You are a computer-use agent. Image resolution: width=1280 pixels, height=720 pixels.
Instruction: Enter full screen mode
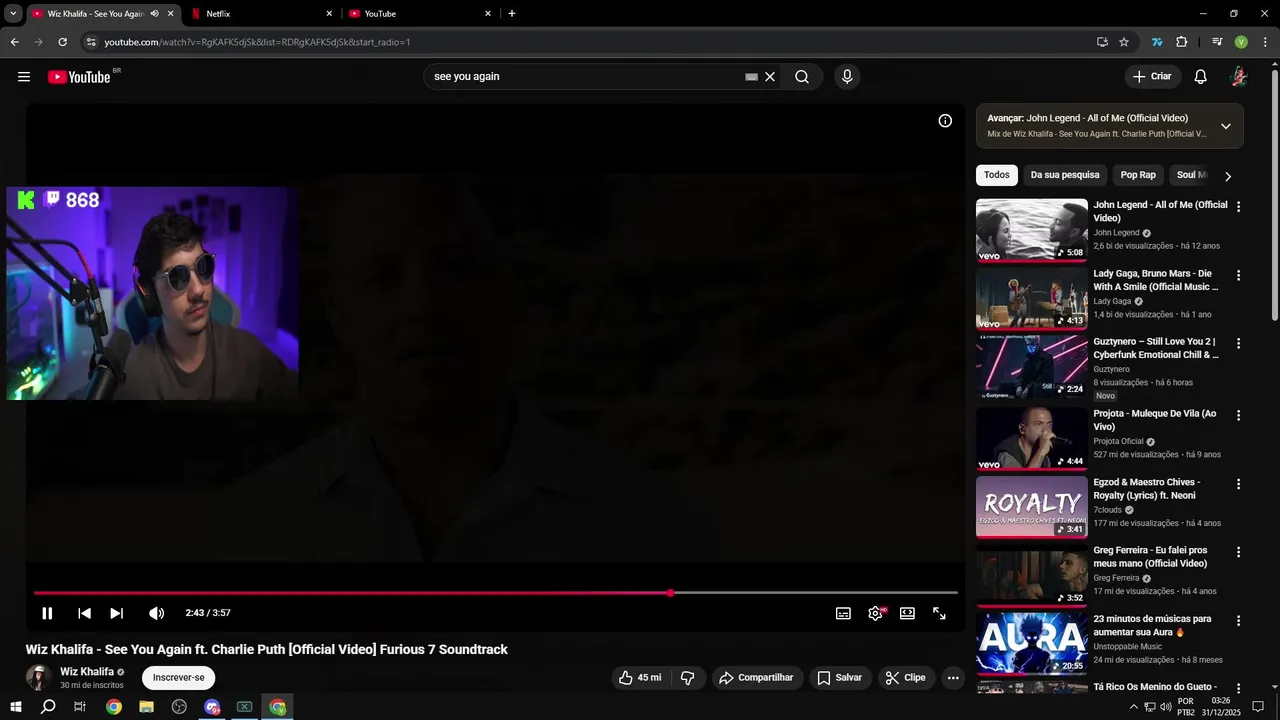tap(939, 613)
